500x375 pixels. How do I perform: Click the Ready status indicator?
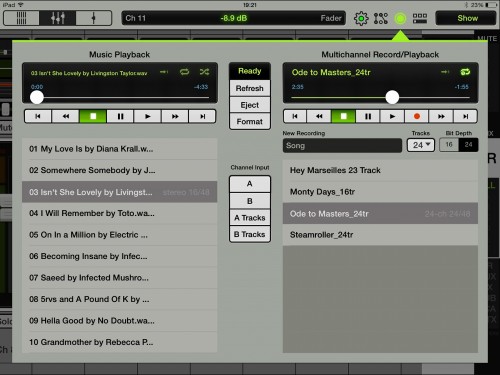tap(250, 71)
